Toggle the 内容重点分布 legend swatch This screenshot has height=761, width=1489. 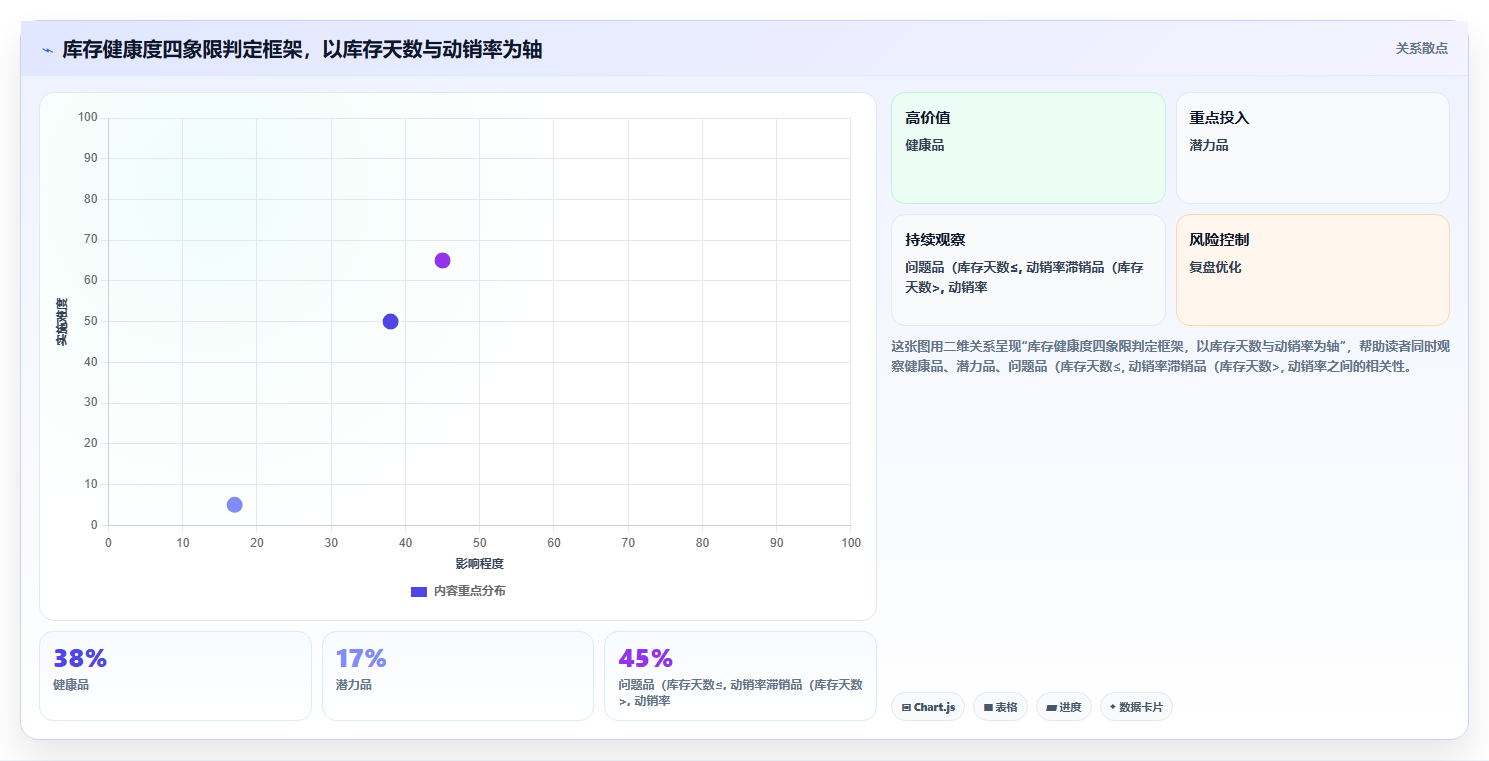[x=419, y=591]
